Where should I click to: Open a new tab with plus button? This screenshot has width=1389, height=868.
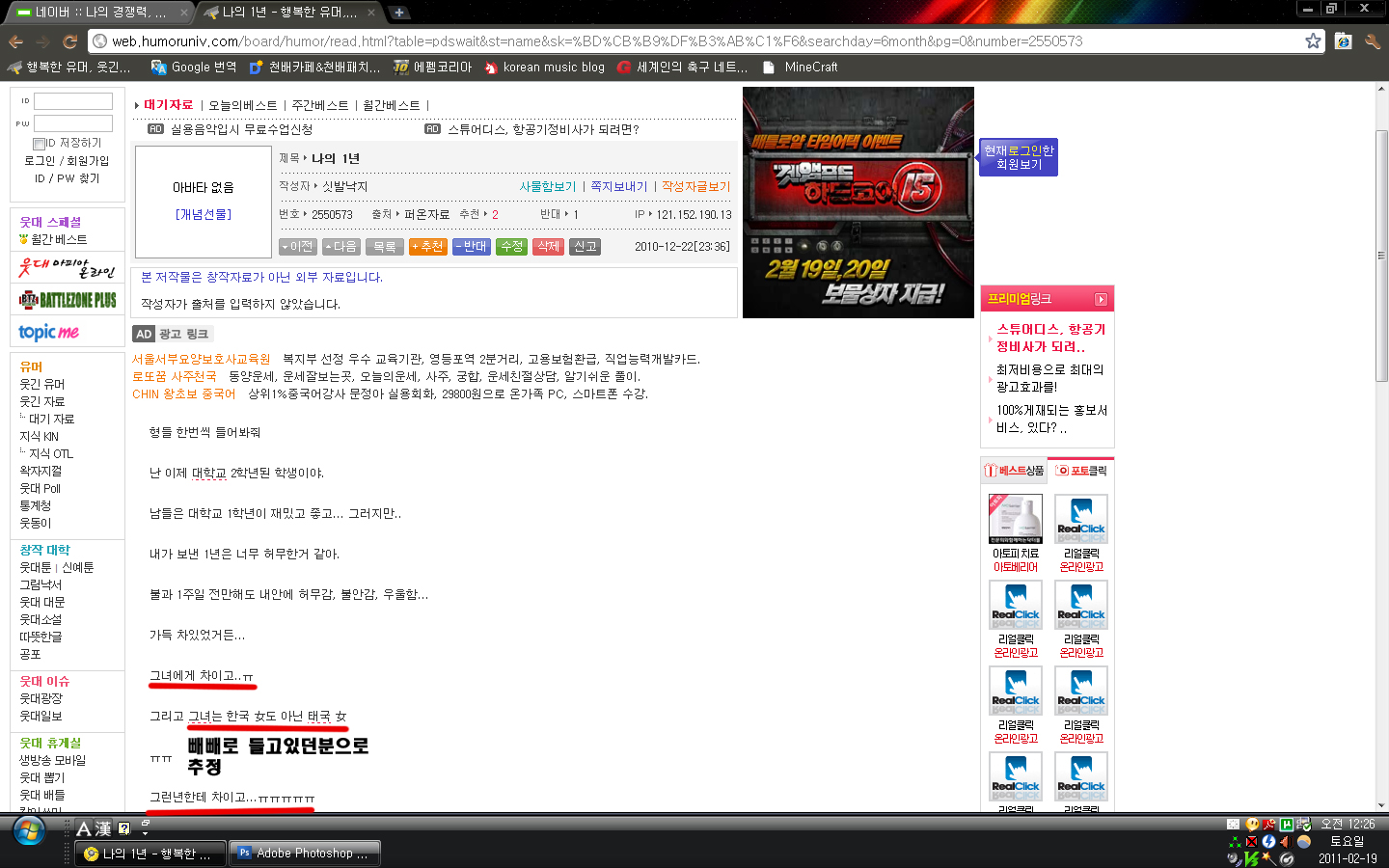[398, 13]
